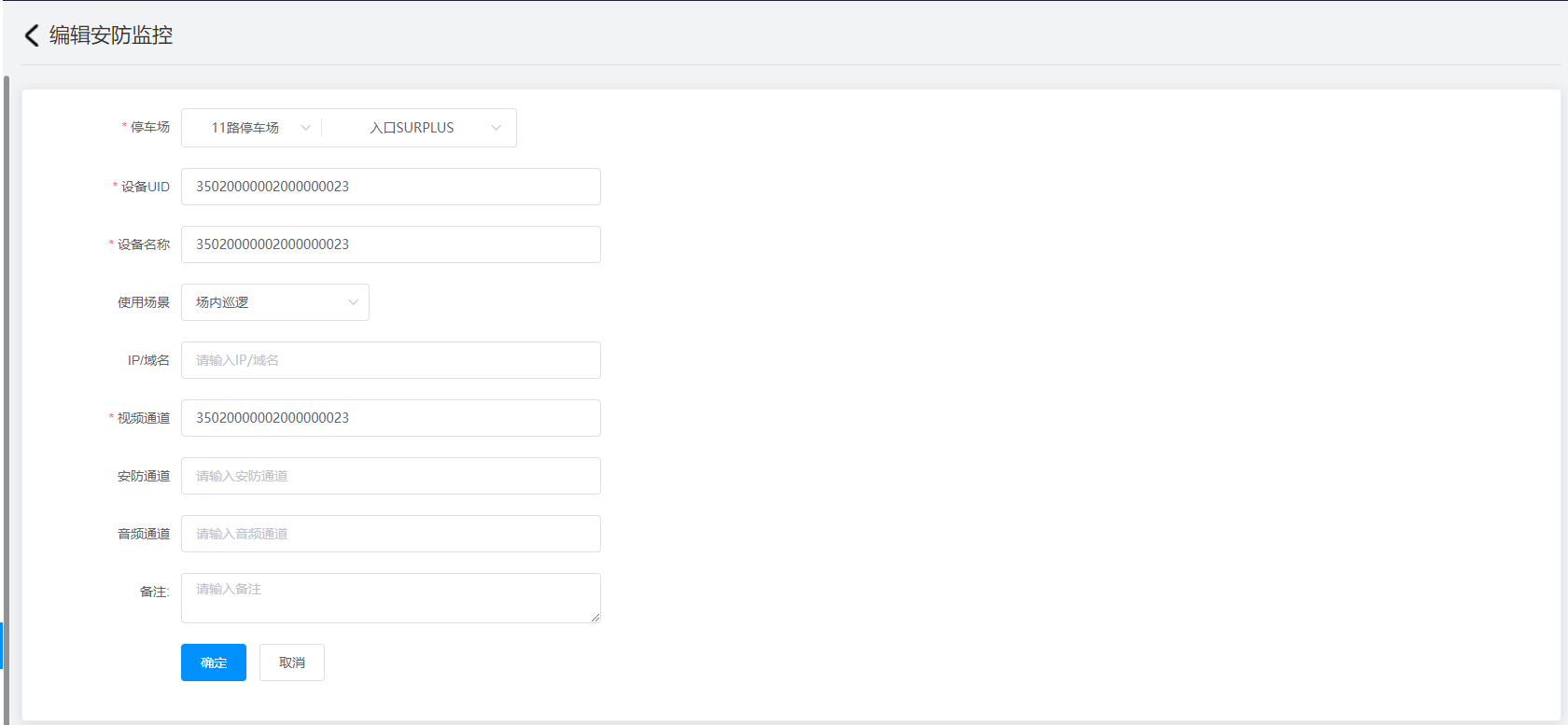Click the 编辑安防监控 page title text
Screen dimensions: 1568x725
tap(111, 35)
